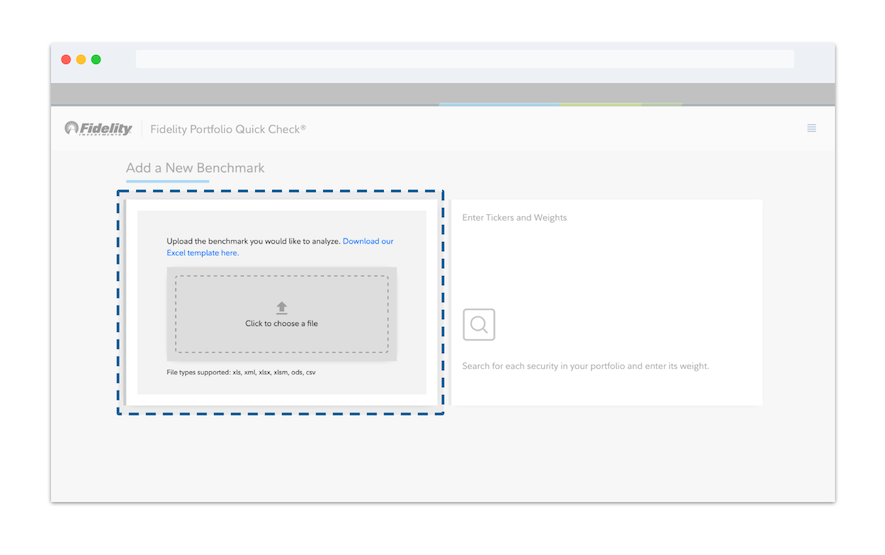Click the Fidelity logo

coord(98,128)
